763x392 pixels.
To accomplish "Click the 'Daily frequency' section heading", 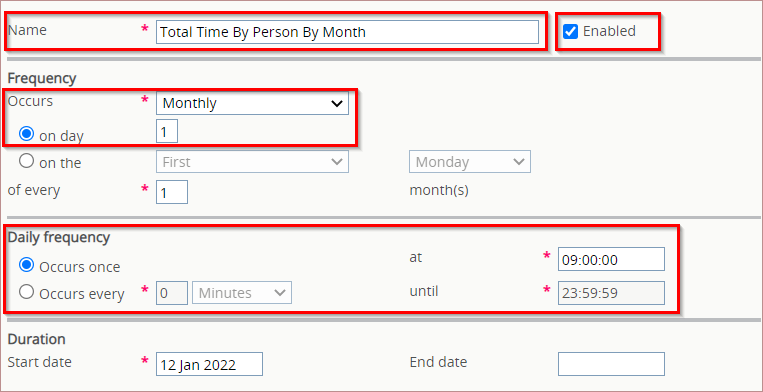I will tap(59, 237).
